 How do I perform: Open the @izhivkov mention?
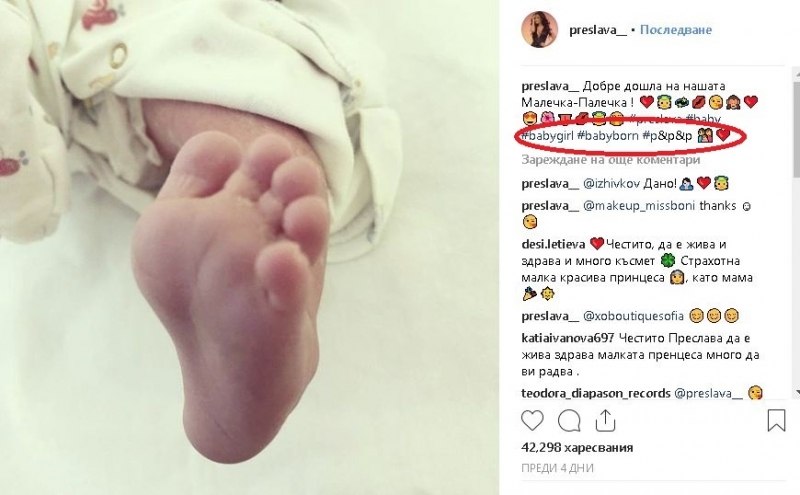coord(611,183)
